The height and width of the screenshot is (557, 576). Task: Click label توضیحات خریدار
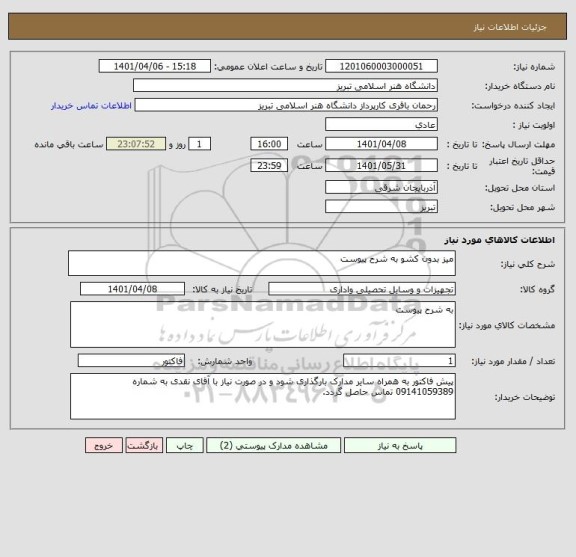coord(525,398)
